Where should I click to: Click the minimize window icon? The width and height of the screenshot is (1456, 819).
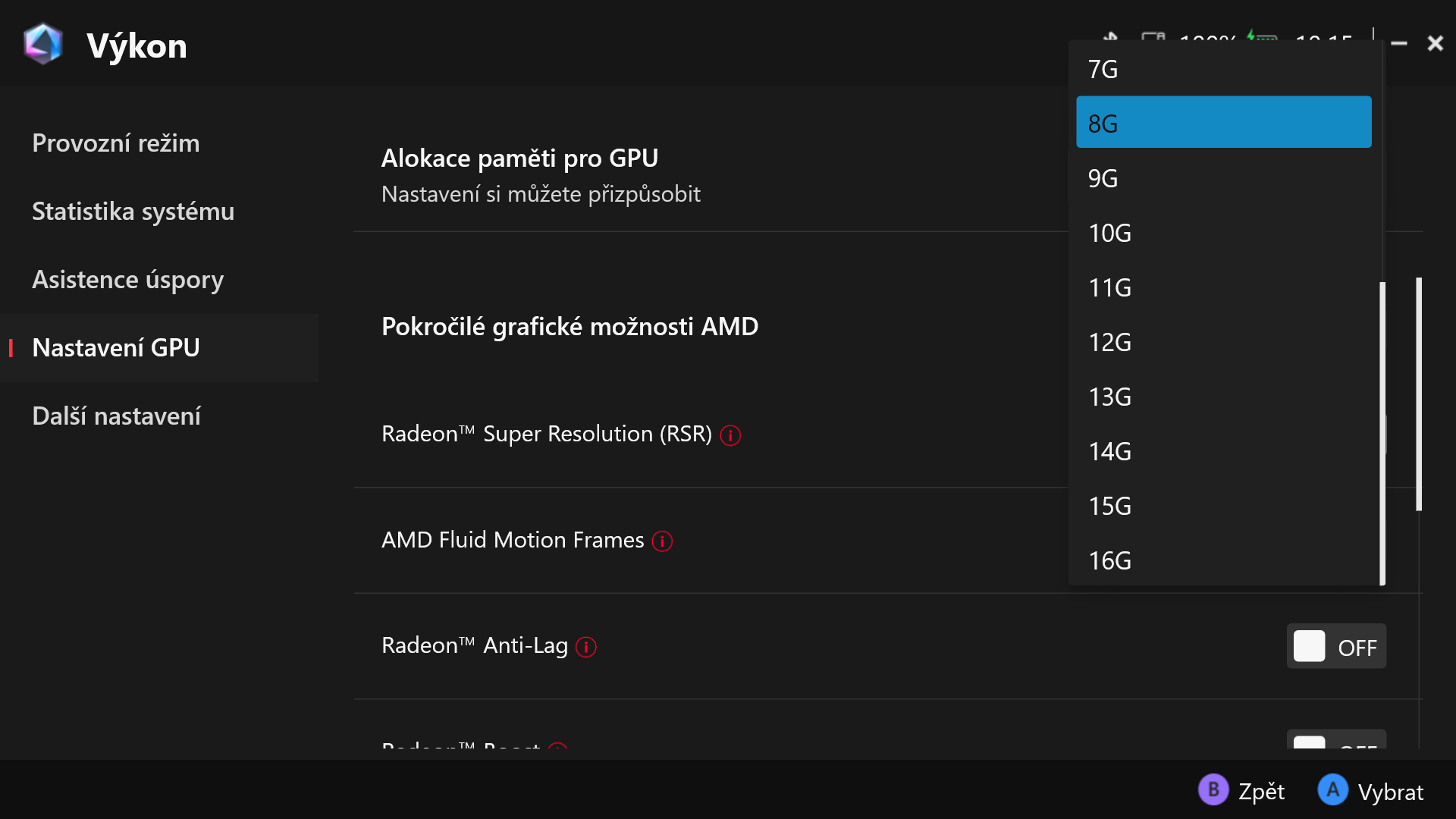tap(1399, 44)
